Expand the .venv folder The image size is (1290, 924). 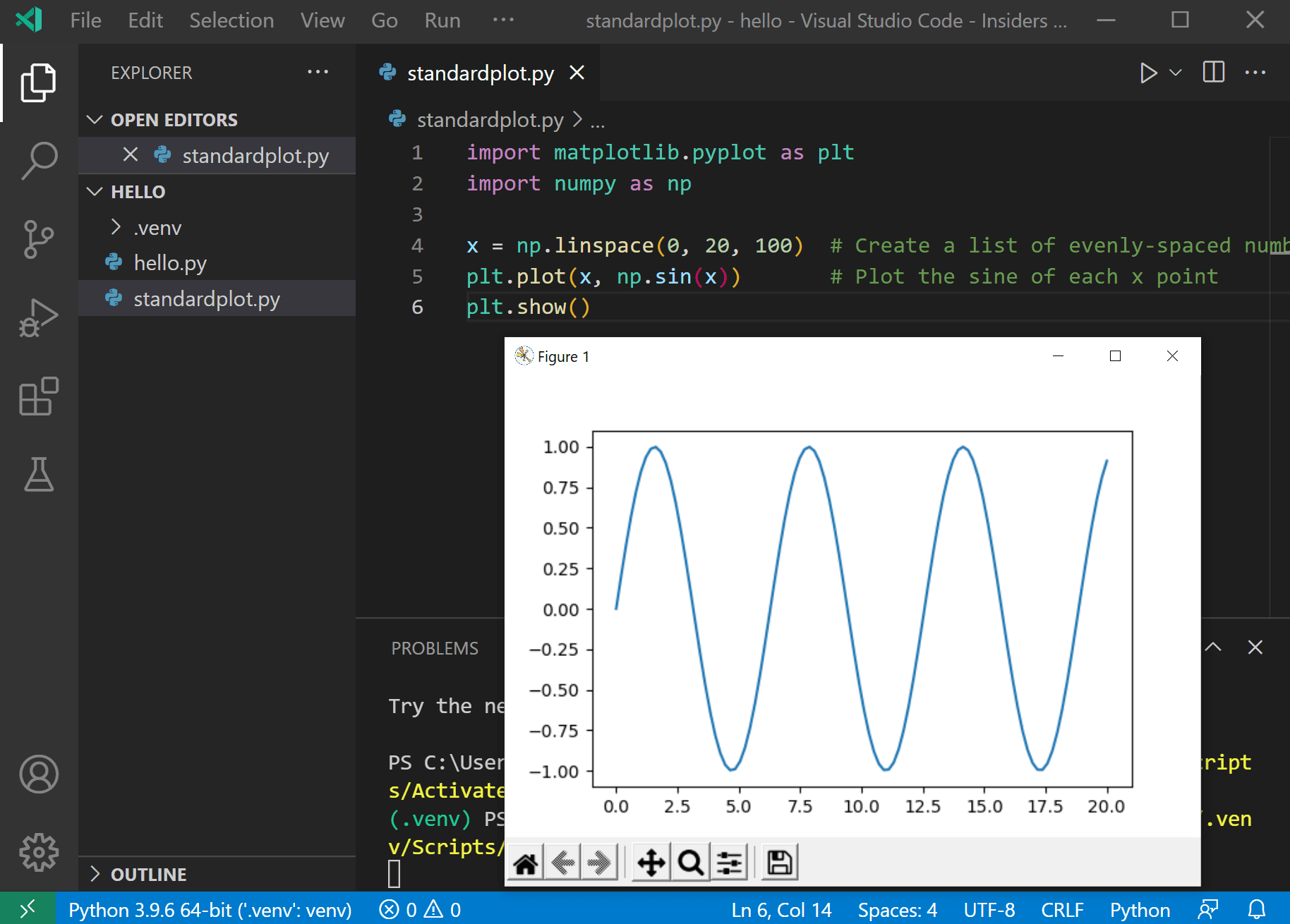pos(116,227)
